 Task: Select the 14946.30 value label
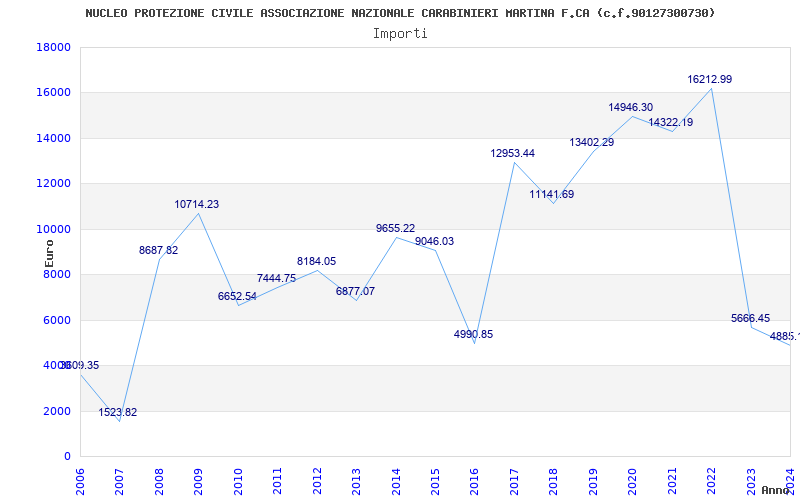[631, 108]
